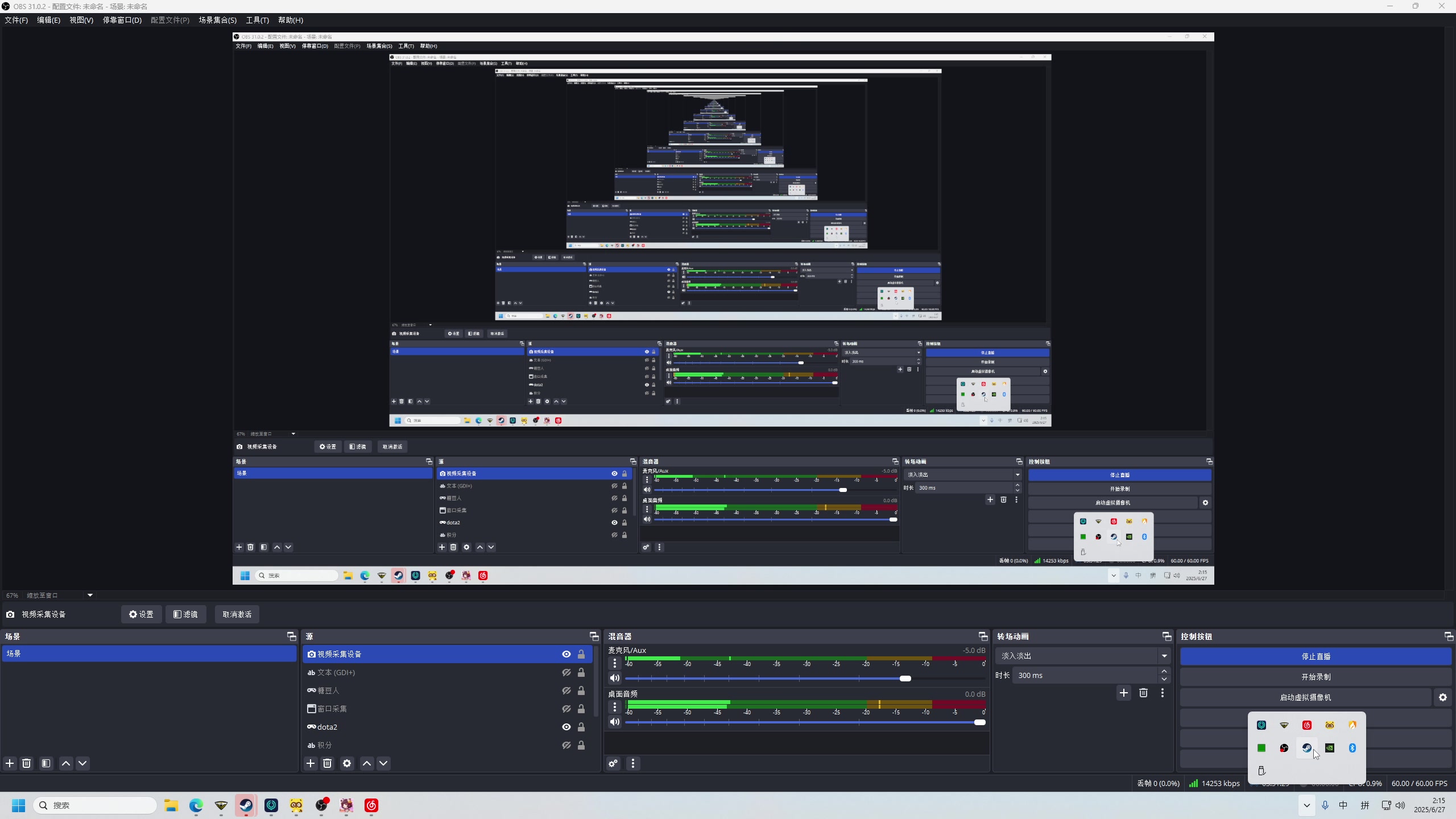1456x819 pixels.
Task: Open the 编辑(E) menu
Action: click(x=48, y=20)
